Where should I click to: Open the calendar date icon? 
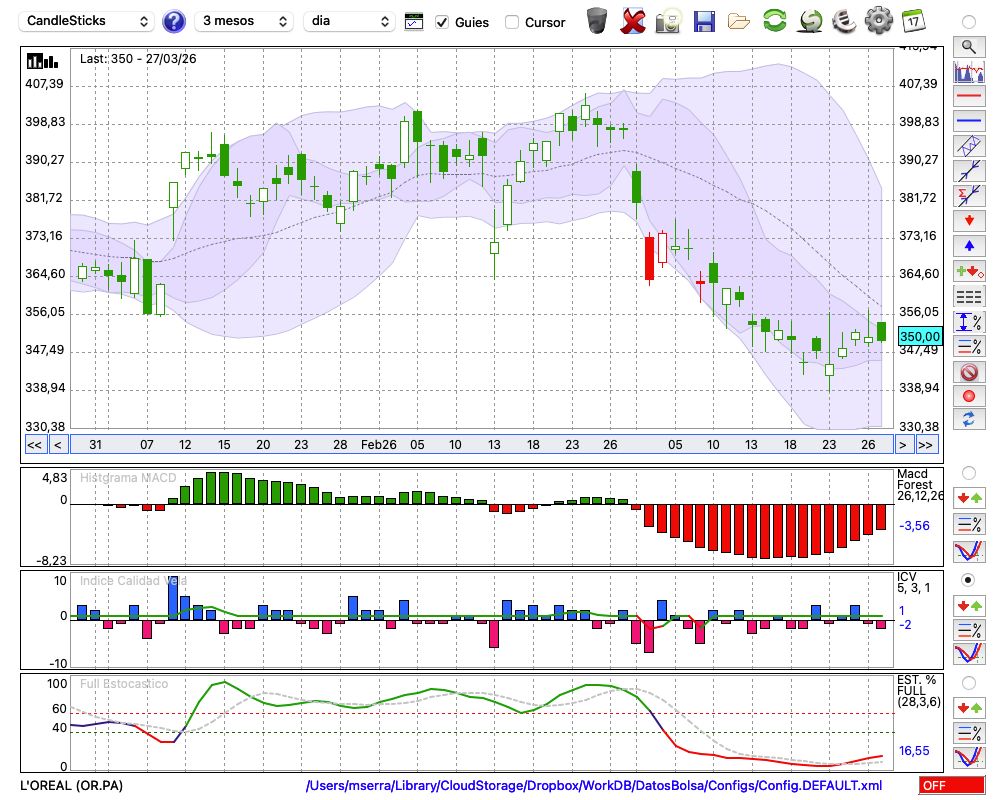[x=912, y=21]
